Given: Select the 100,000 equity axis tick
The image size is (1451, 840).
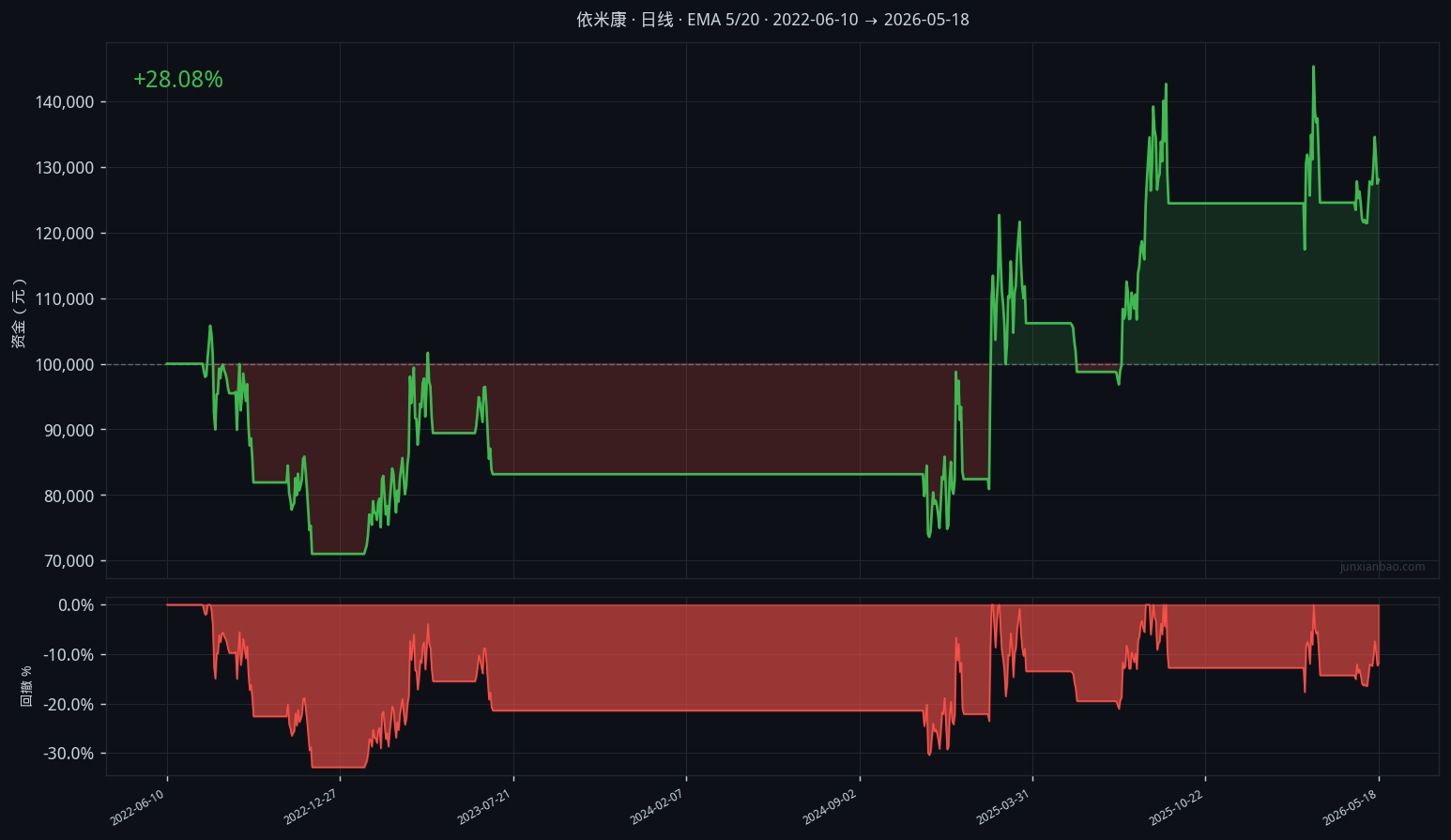Looking at the screenshot, I should point(65,365).
